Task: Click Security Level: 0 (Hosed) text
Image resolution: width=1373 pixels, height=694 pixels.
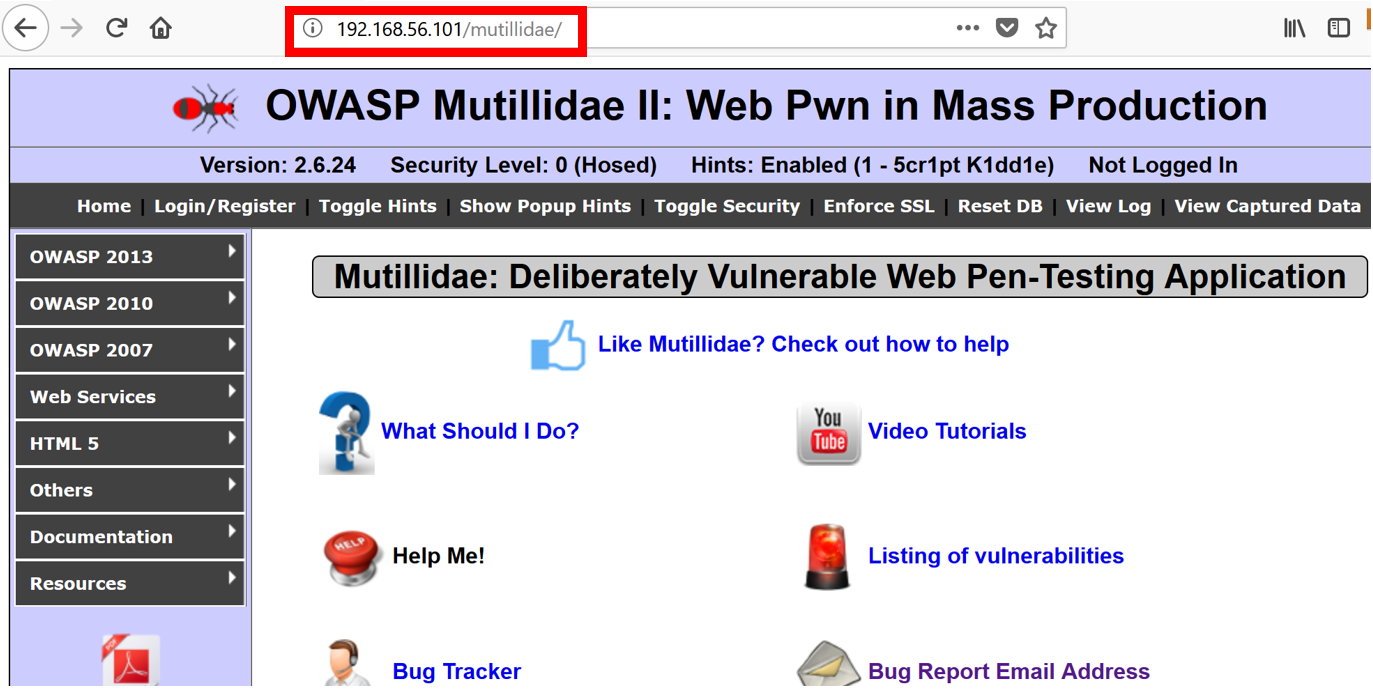Action: [523, 165]
